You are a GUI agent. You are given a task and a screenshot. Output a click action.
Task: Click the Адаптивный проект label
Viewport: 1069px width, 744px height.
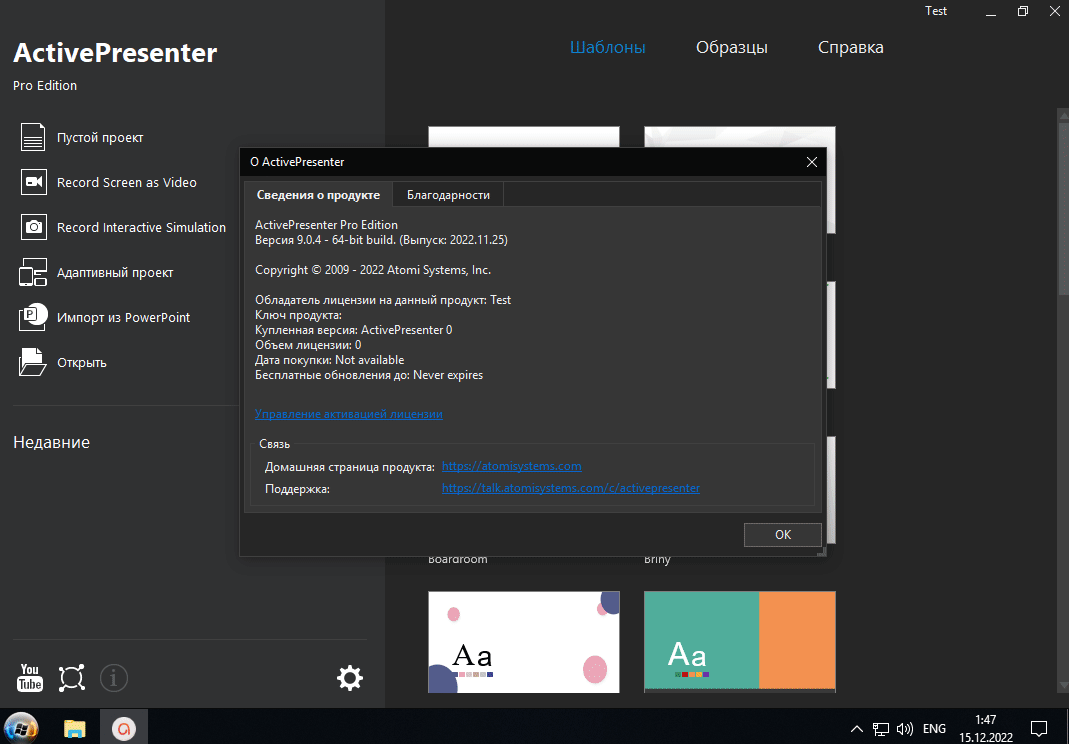[x=115, y=273]
